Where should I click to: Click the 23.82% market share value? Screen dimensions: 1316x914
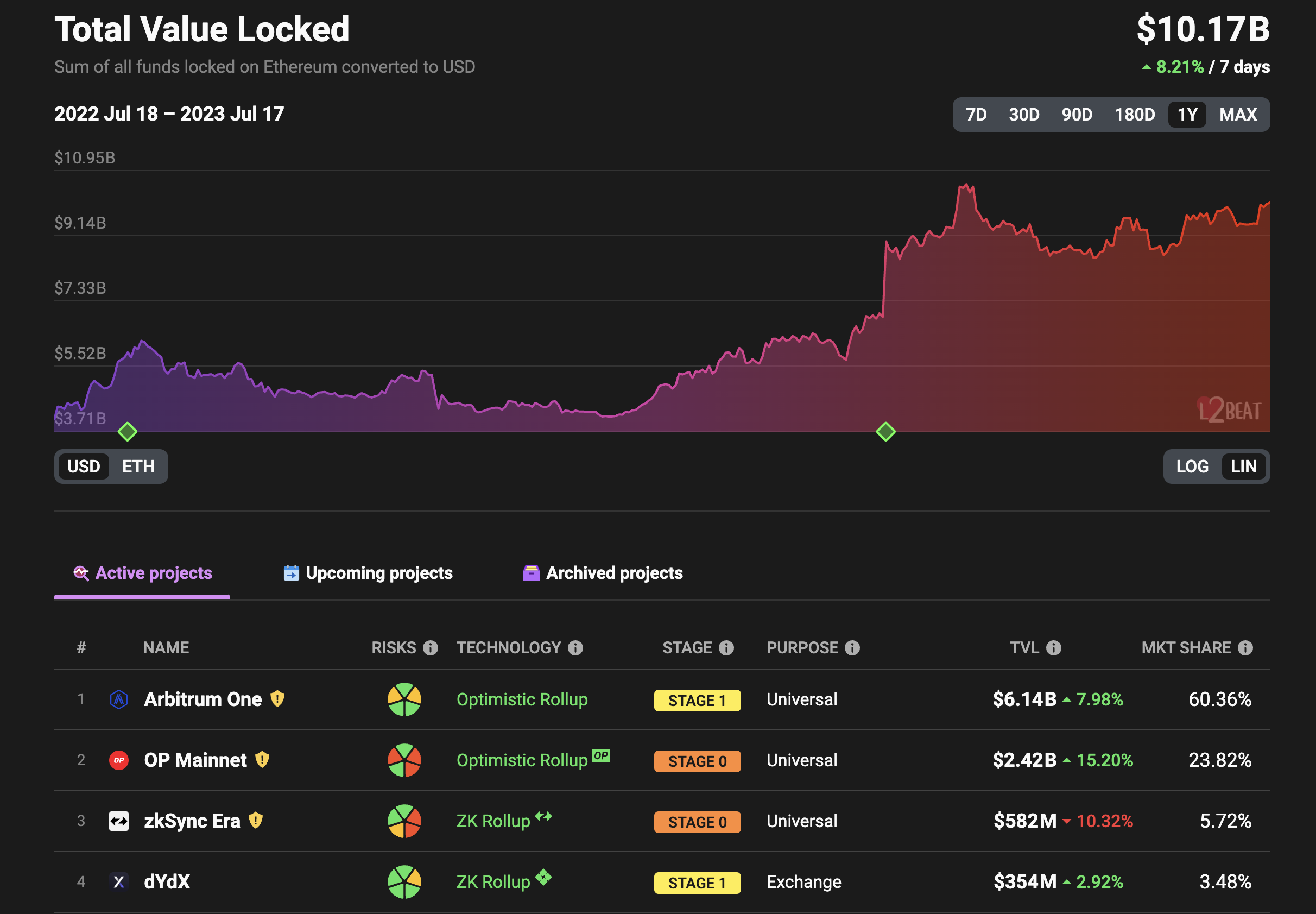(x=1220, y=760)
